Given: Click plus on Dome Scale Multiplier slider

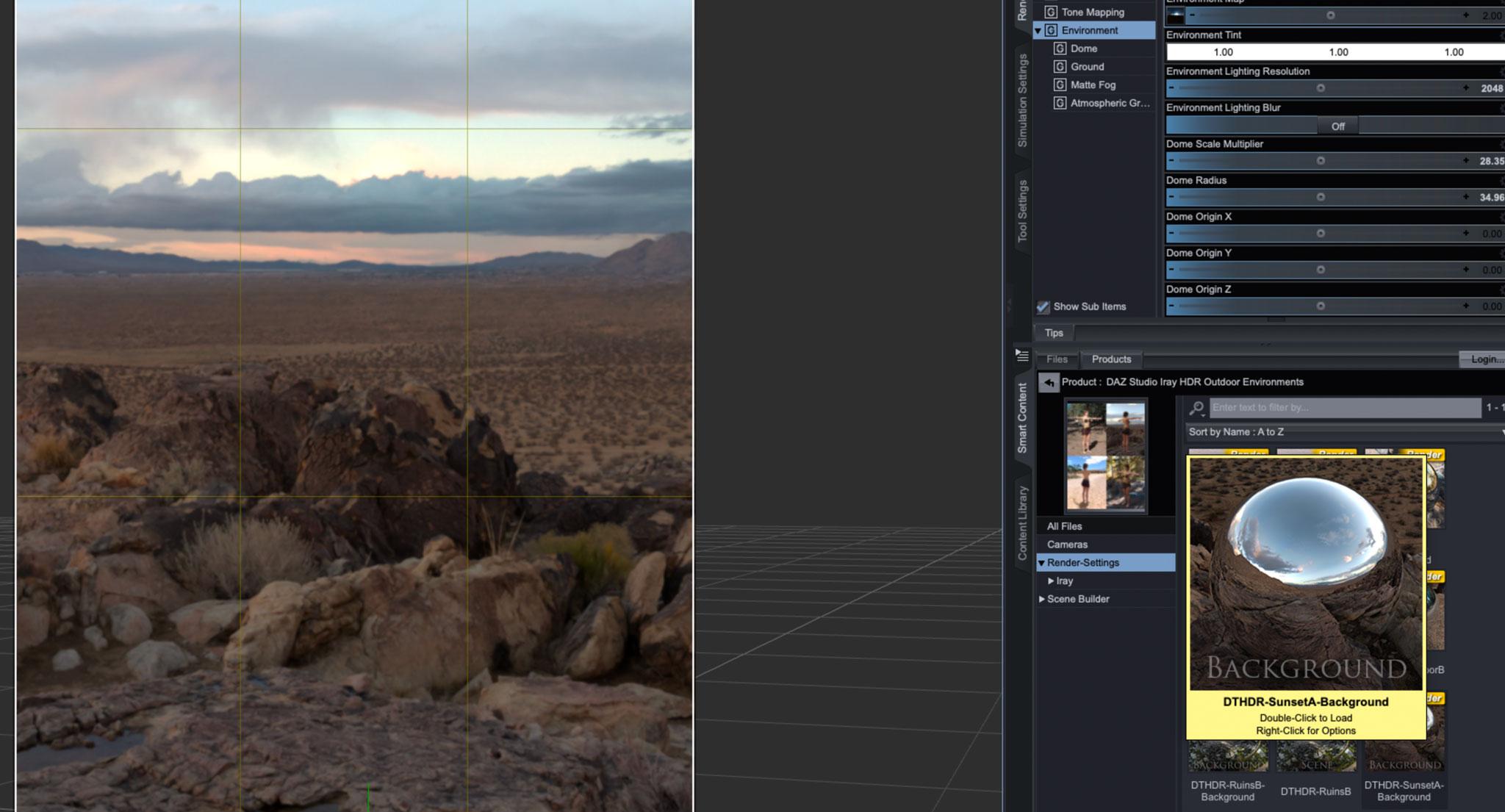Looking at the screenshot, I should pyautogui.click(x=1465, y=161).
